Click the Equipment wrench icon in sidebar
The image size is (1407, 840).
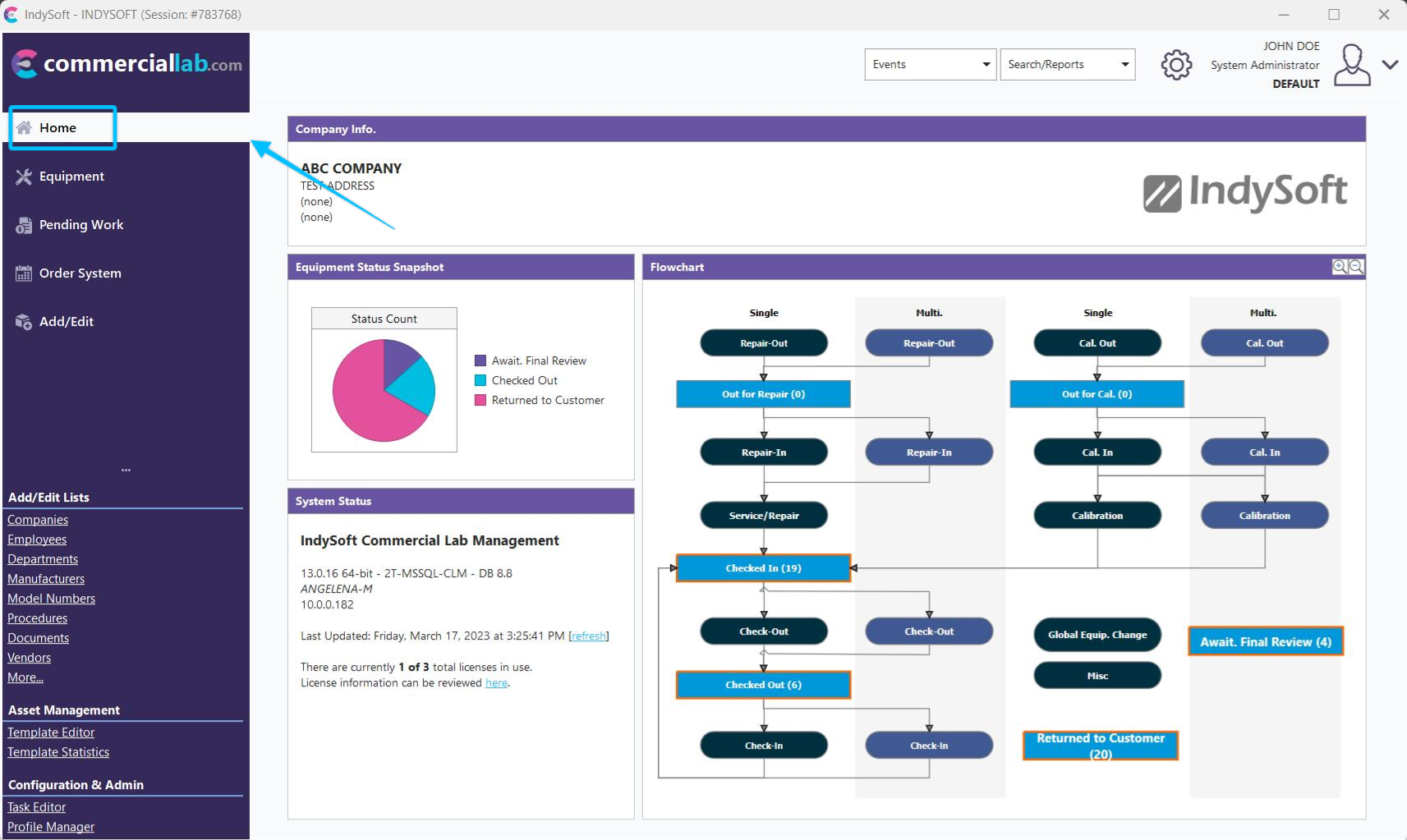pos(24,177)
